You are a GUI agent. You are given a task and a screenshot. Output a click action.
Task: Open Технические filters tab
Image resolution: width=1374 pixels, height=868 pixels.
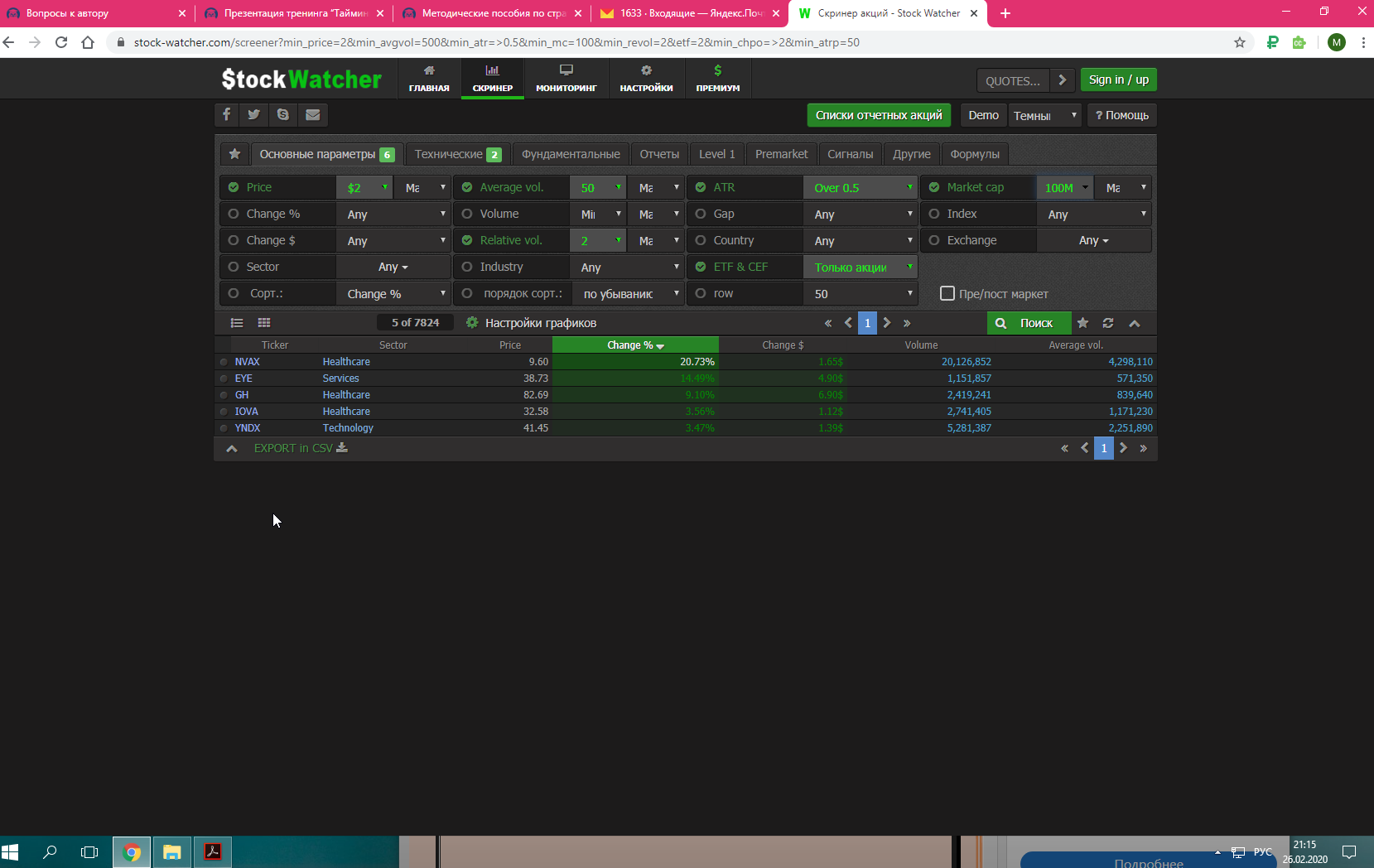(457, 154)
